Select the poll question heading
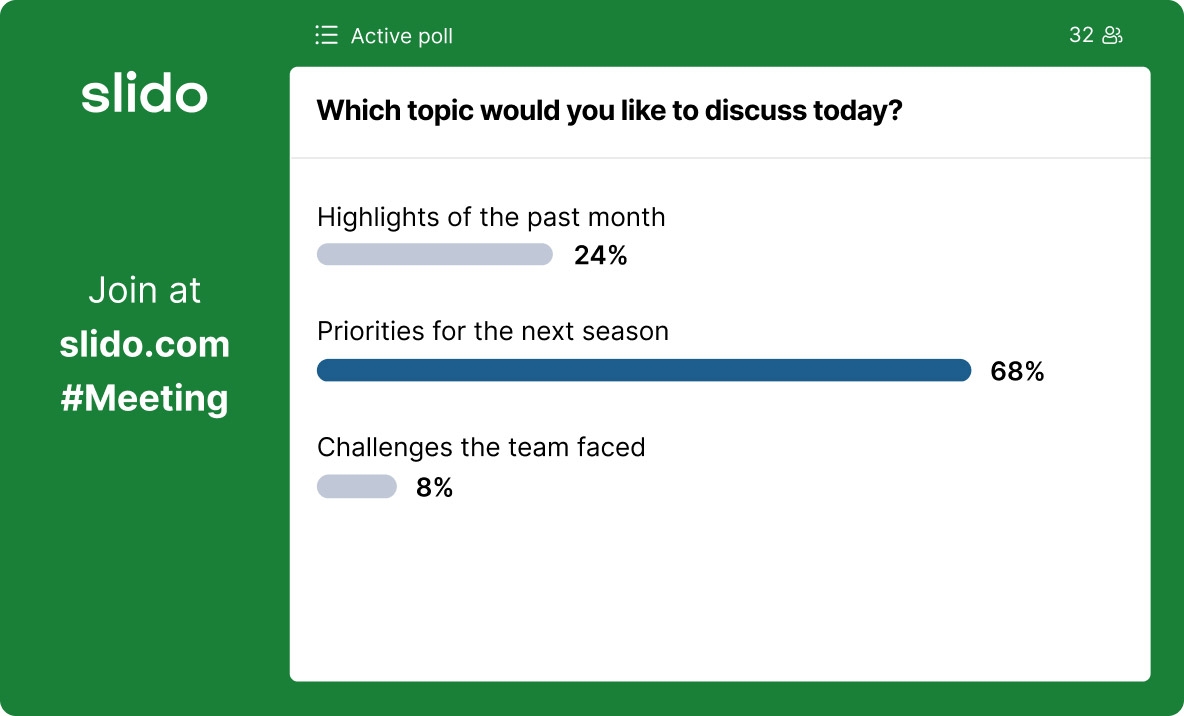Screen dimensions: 1184x716 tap(609, 111)
